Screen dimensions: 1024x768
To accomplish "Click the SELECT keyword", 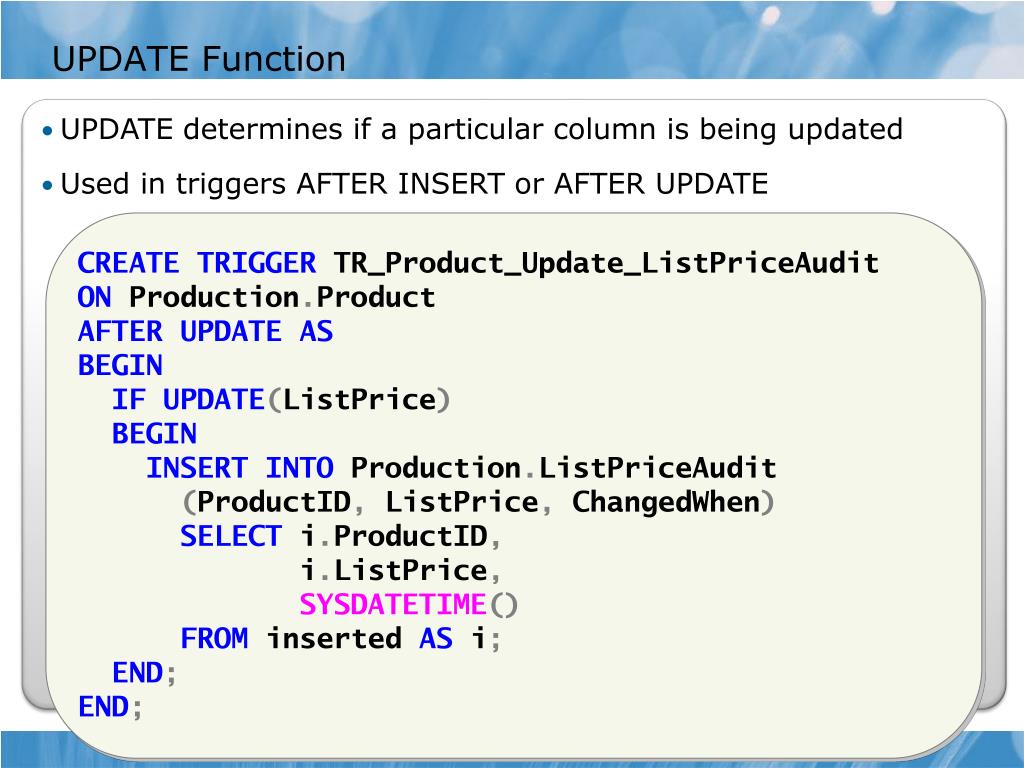I will (231, 536).
